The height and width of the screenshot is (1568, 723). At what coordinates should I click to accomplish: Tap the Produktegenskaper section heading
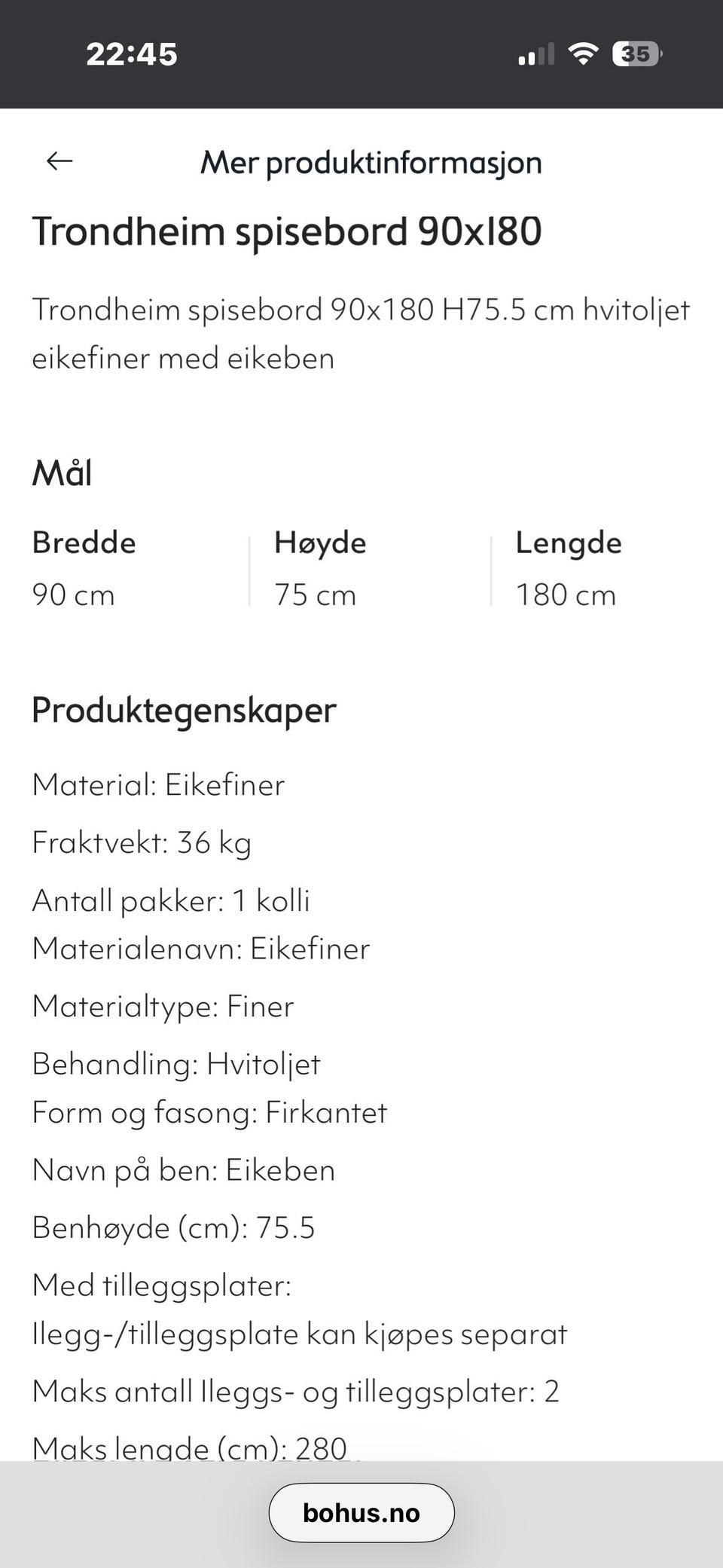click(x=183, y=709)
